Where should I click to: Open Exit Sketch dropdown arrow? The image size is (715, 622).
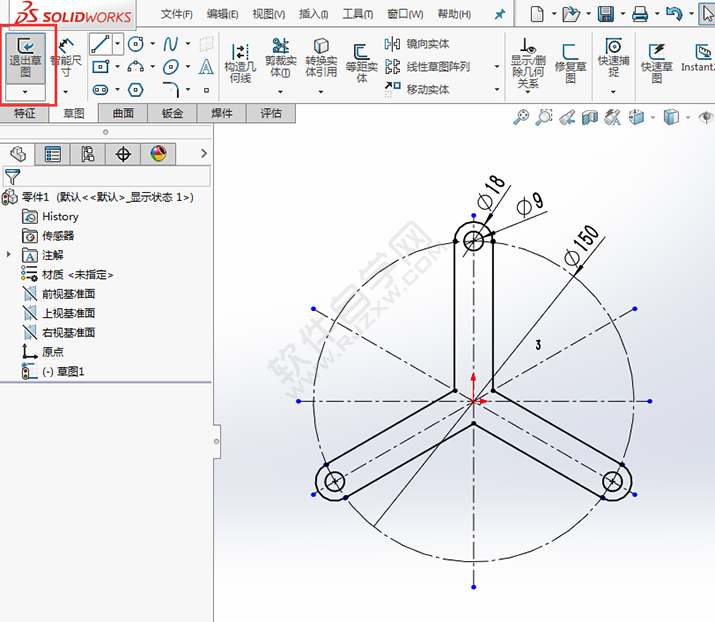[x=25, y=92]
